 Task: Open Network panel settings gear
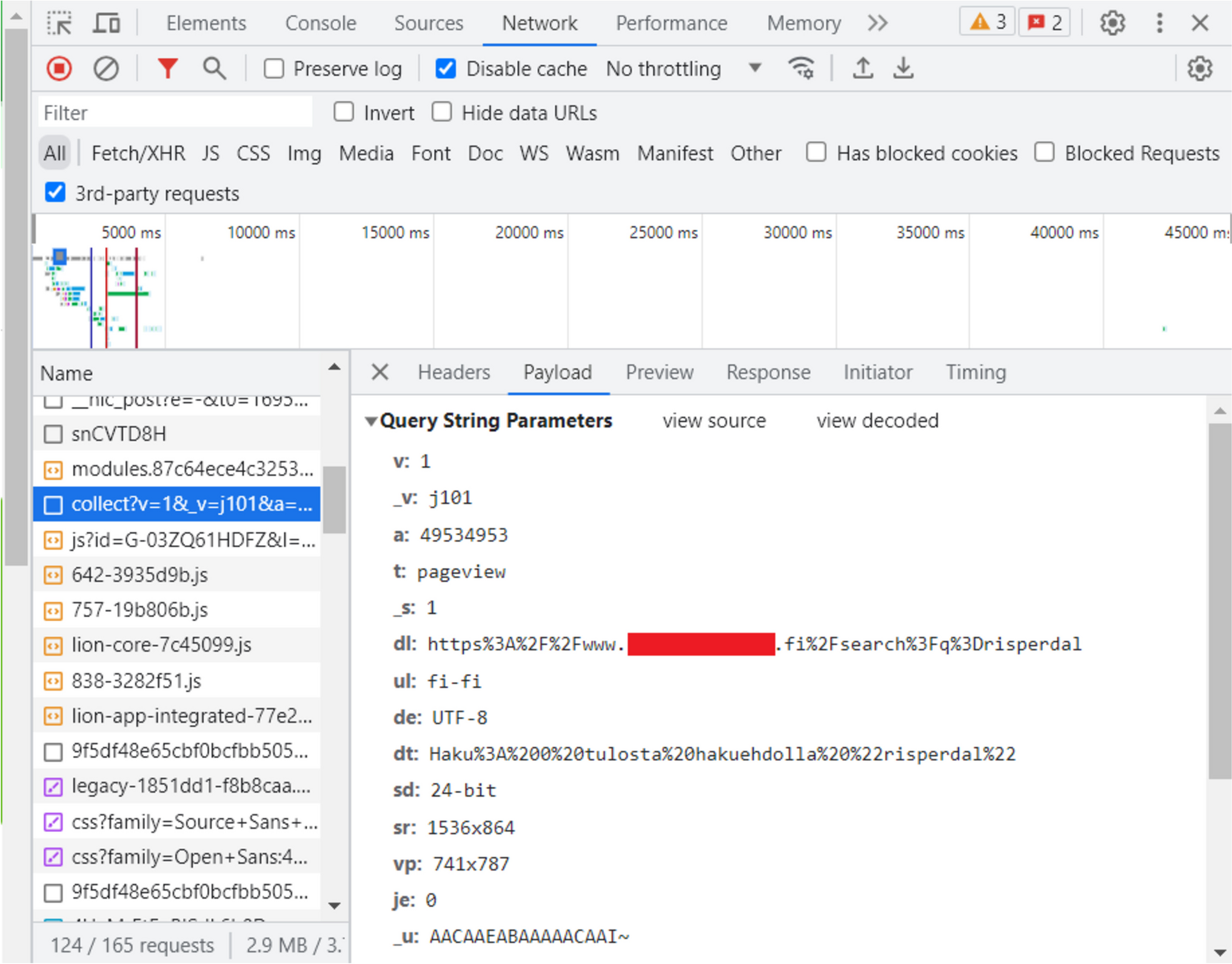coord(1199,69)
